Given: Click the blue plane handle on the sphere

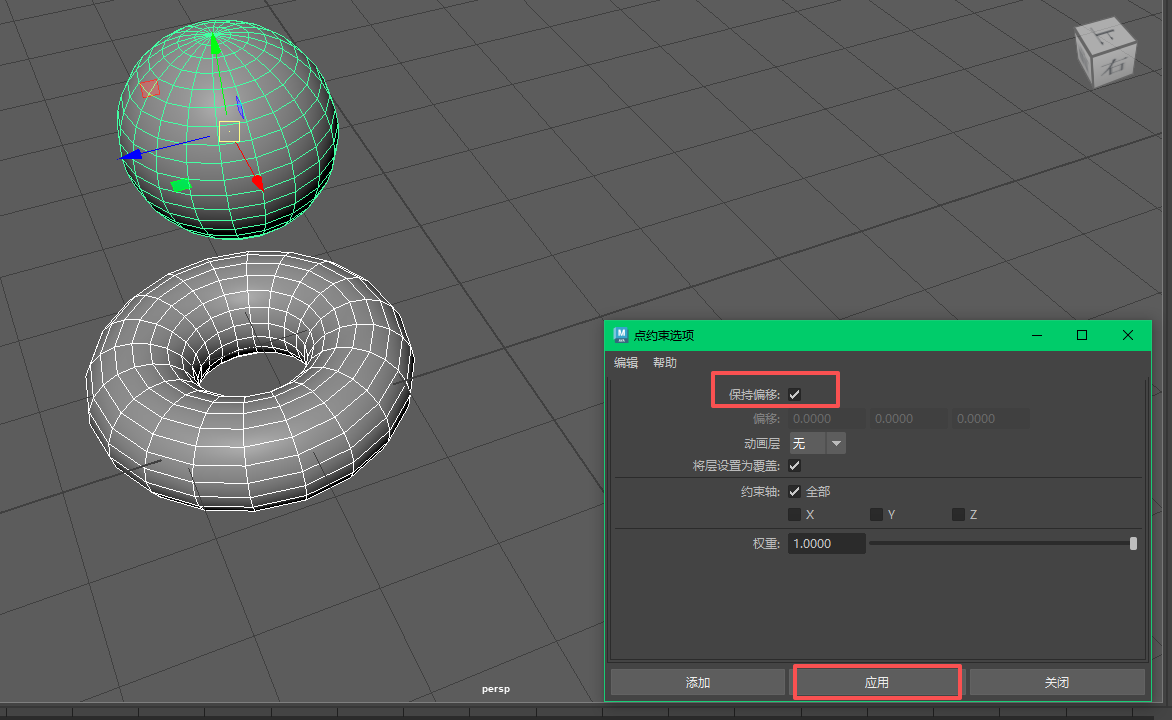Looking at the screenshot, I should pos(240,107).
